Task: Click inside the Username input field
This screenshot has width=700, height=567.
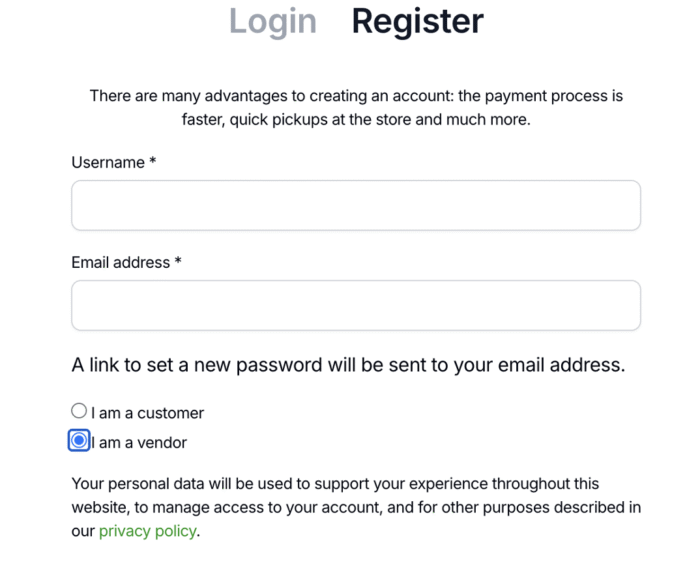Action: (355, 205)
